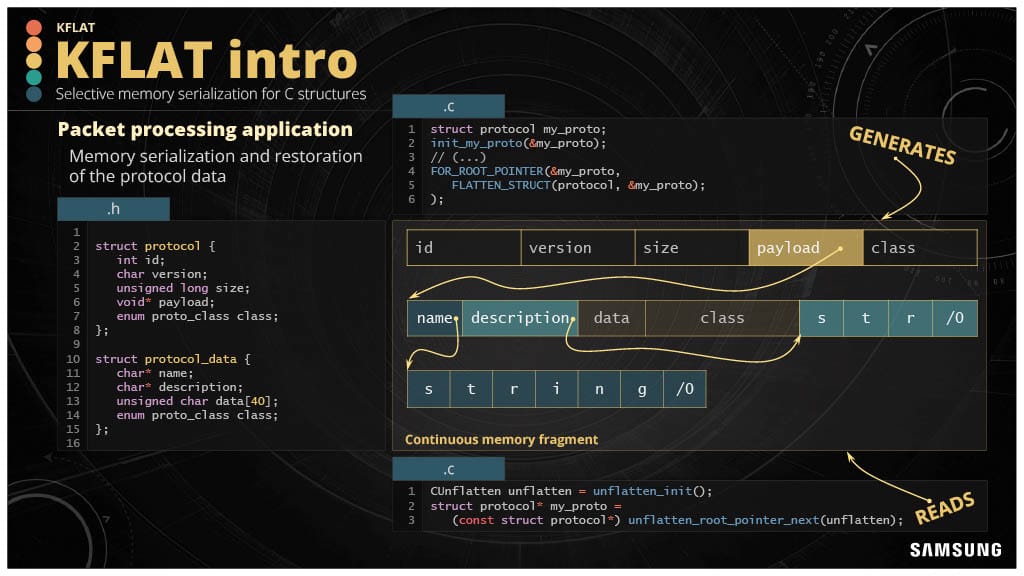Click the 'n' character cell
The width and height of the screenshot is (1024, 576).
599,389
